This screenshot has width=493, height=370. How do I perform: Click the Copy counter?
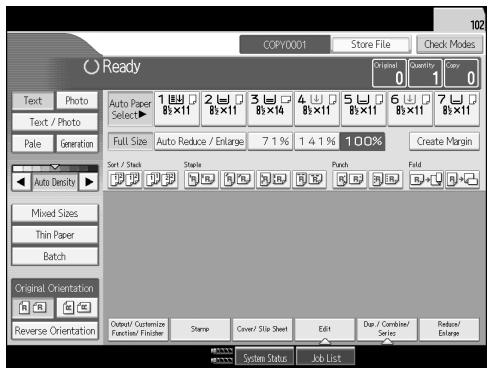click(461, 73)
